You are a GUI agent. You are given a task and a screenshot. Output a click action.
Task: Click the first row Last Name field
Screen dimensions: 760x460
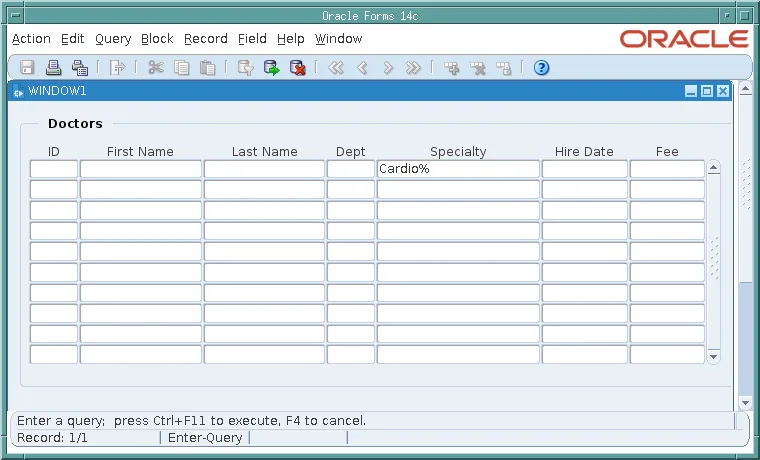(x=264, y=169)
